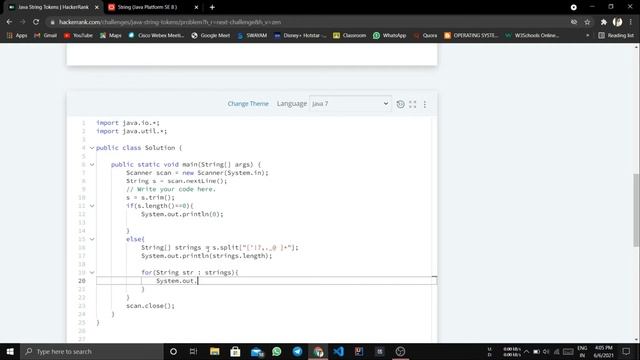The width and height of the screenshot is (640, 360).
Task: Collapse the if(s.length()==0) fold arrow
Action: pos(92,206)
